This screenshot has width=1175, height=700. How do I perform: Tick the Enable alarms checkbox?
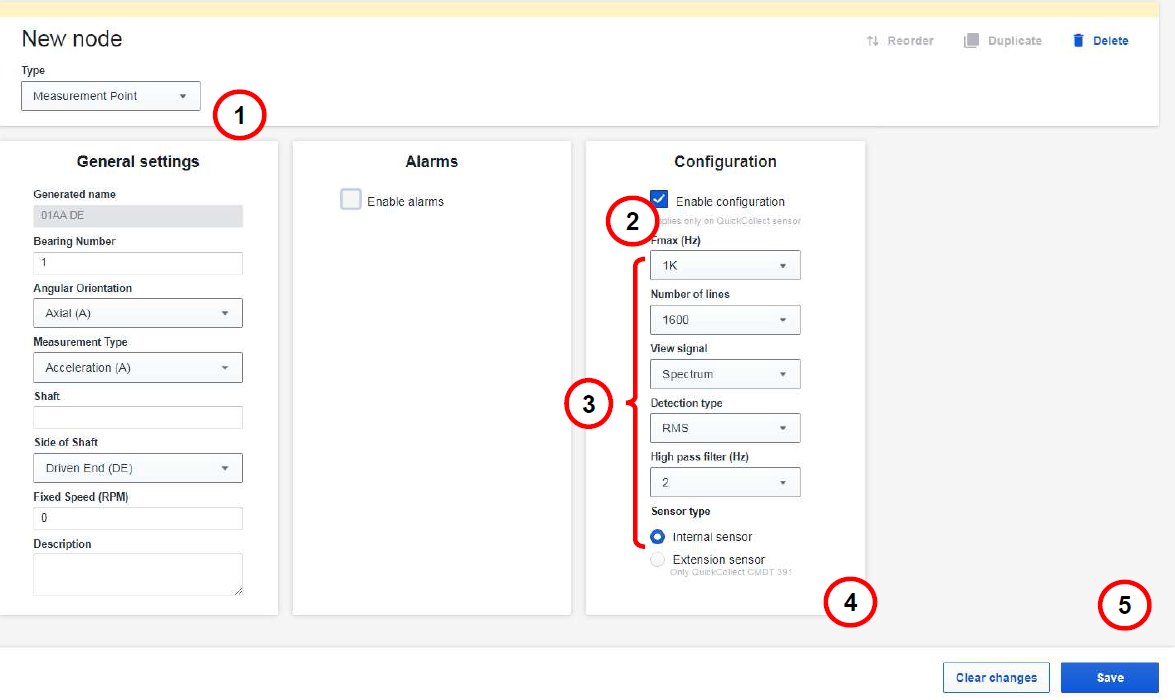(351, 199)
